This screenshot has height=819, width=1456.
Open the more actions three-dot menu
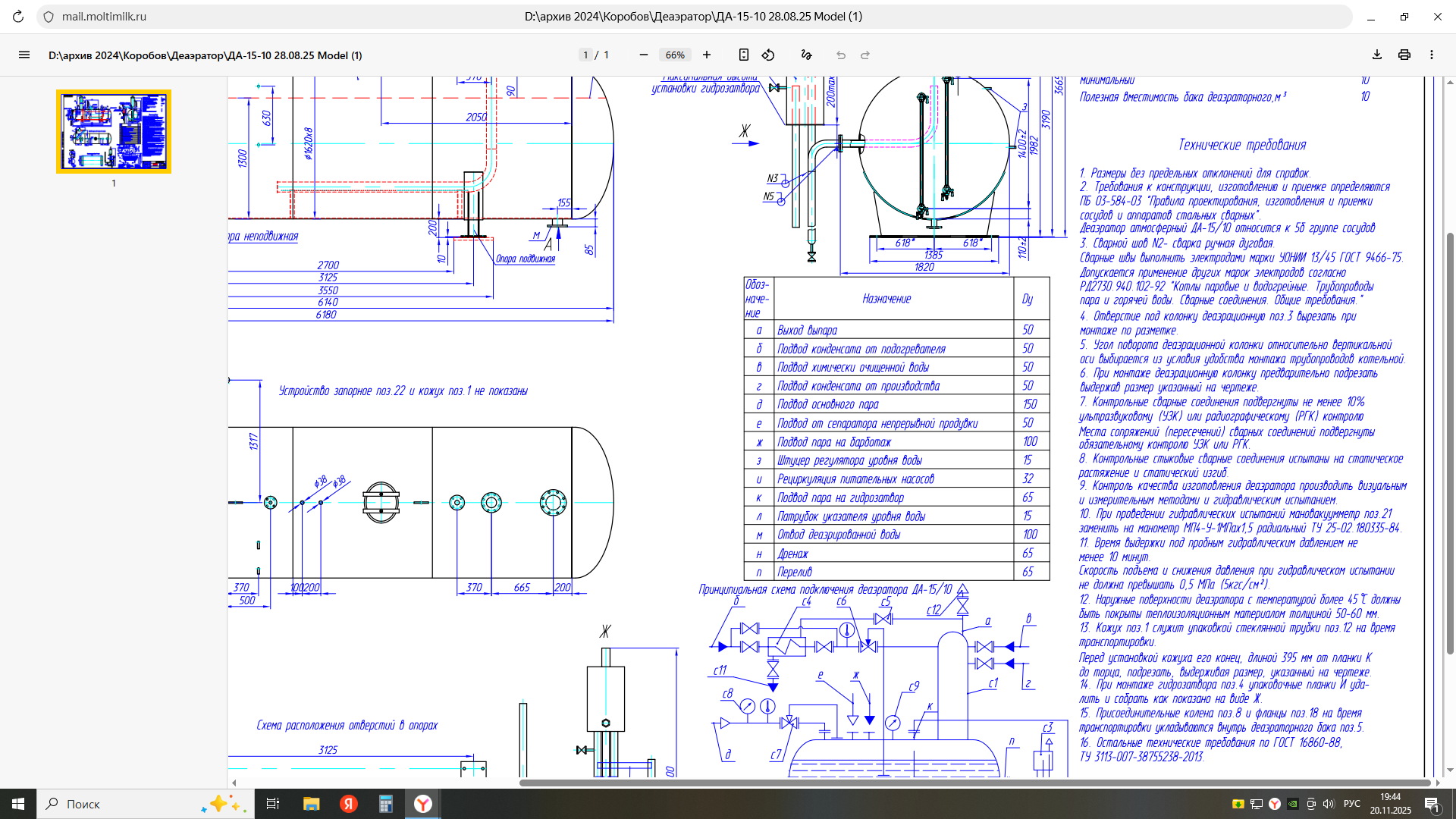pyautogui.click(x=1432, y=55)
